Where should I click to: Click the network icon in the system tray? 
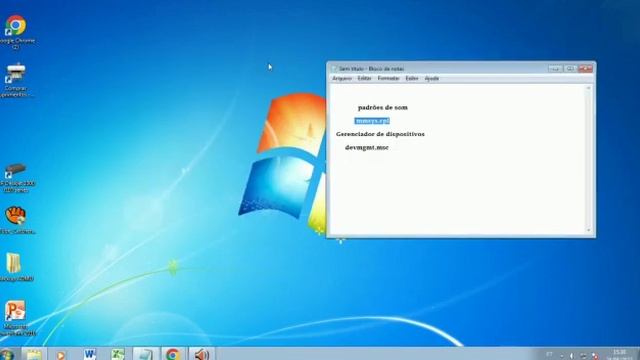(x=583, y=356)
